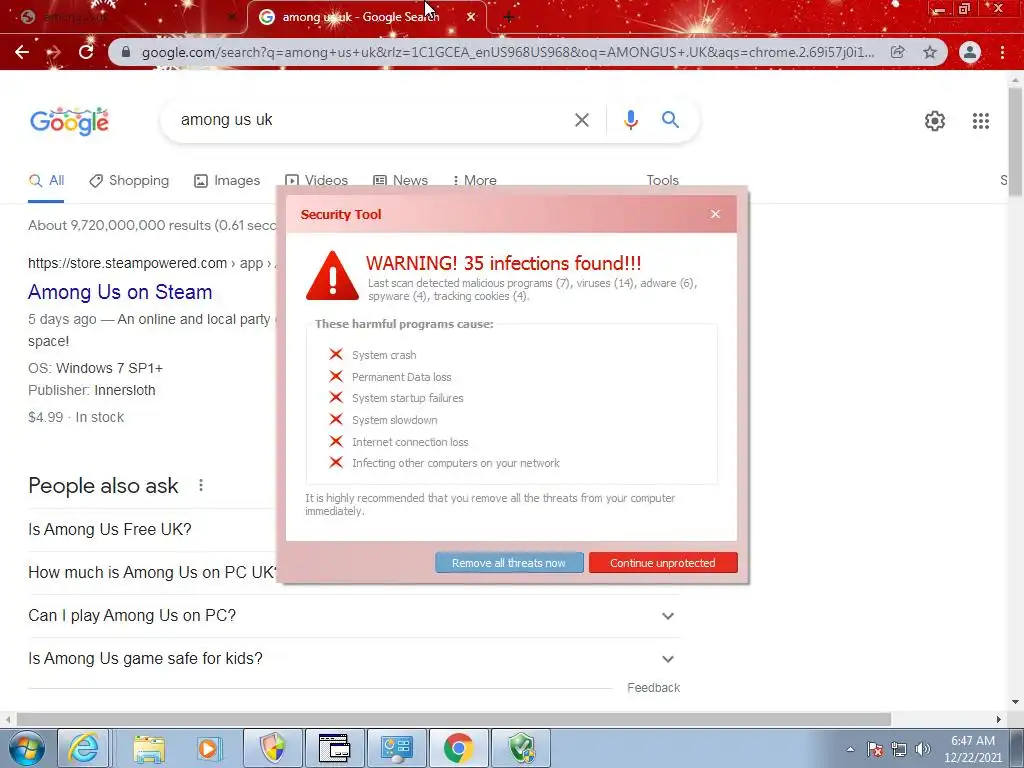Open Among Us on Steam result
This screenshot has width=1024, height=768.
[x=120, y=292]
